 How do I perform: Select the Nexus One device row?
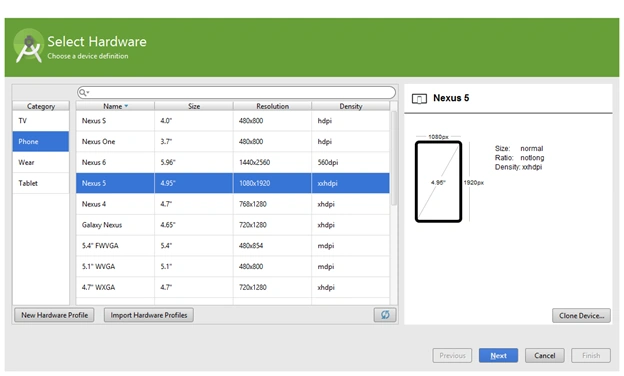tap(233, 142)
